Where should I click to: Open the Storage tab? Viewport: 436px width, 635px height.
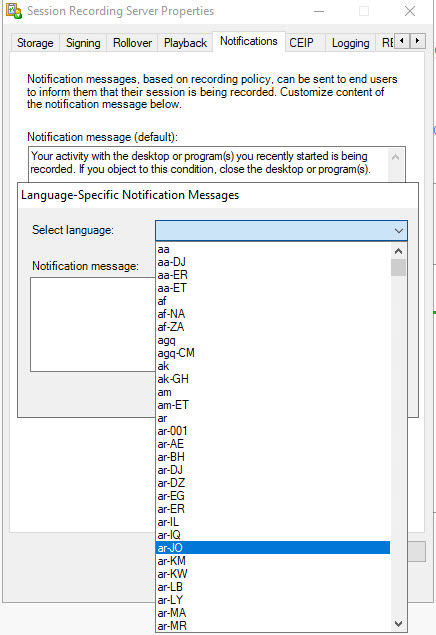click(35, 43)
